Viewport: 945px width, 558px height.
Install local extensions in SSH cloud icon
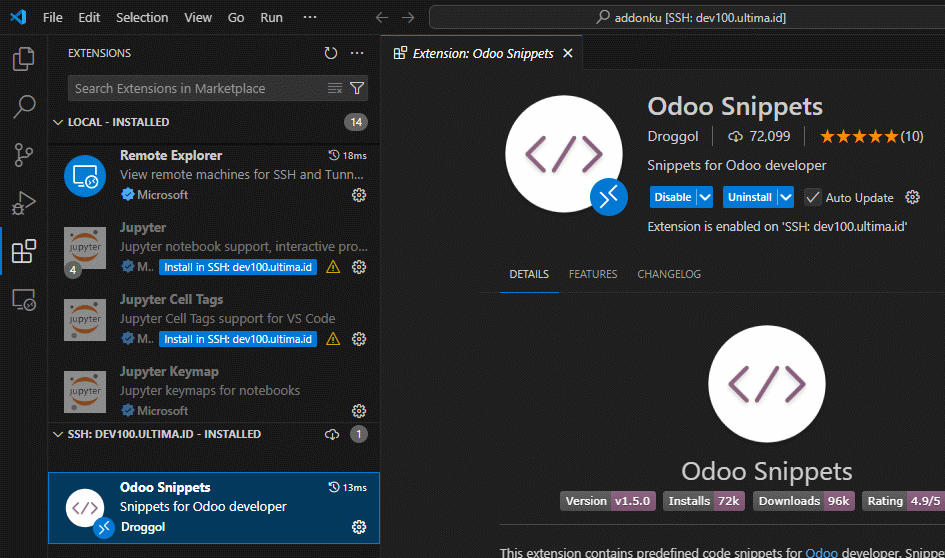331,434
